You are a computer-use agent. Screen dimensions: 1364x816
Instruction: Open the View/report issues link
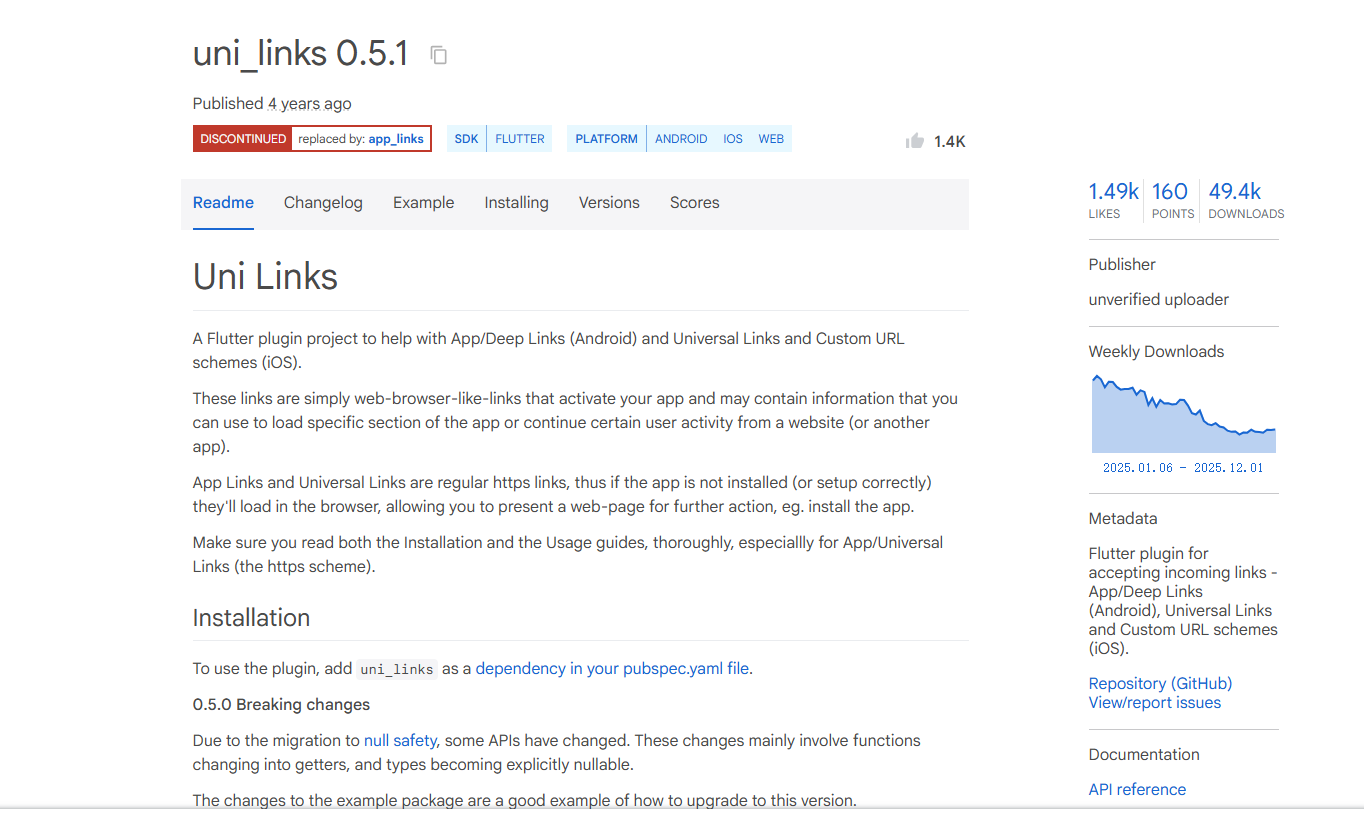(x=1154, y=703)
